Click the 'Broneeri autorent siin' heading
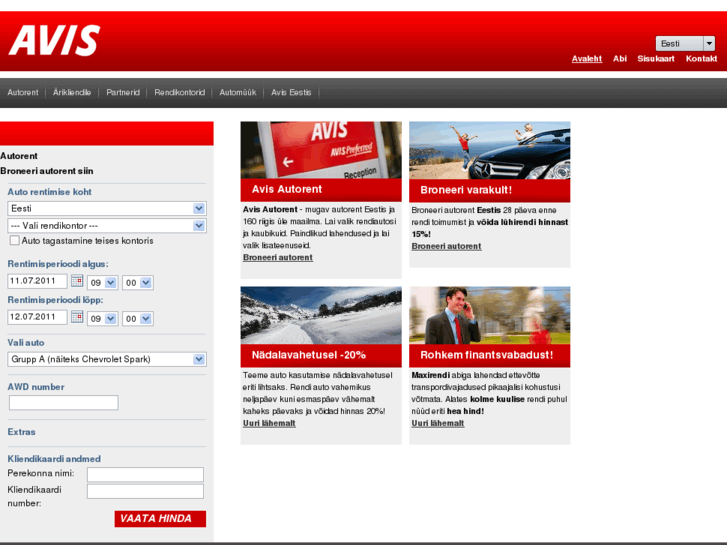The width and height of the screenshot is (727, 545). pos(47,171)
